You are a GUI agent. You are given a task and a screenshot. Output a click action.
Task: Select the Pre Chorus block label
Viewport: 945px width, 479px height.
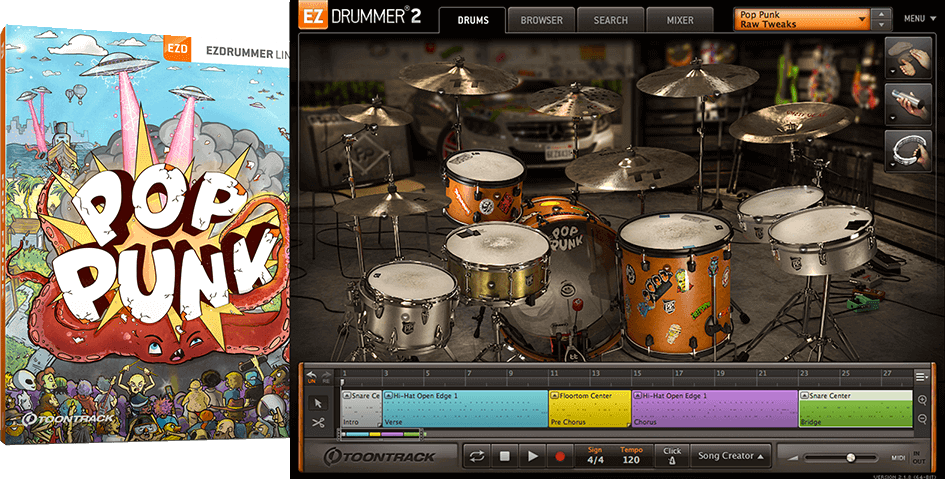pos(568,422)
